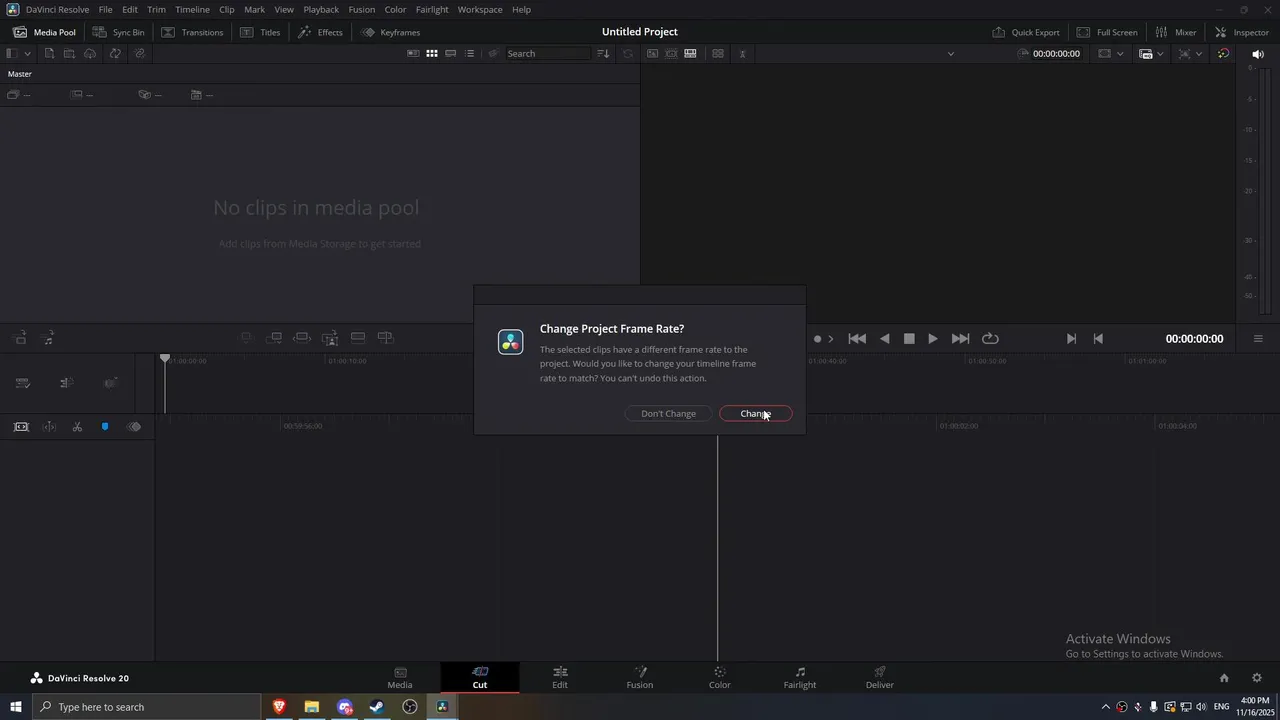The image size is (1280, 720).
Task: Toggle the Loop playback button
Action: point(990,339)
